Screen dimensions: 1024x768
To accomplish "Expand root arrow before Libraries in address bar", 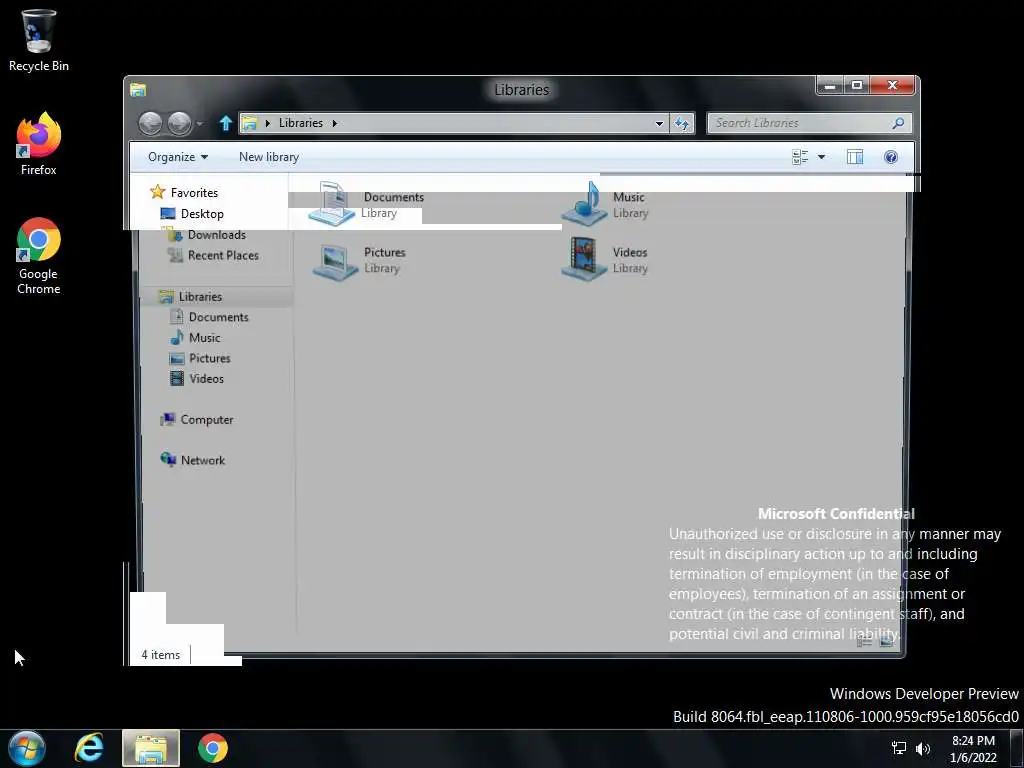I will (x=267, y=123).
